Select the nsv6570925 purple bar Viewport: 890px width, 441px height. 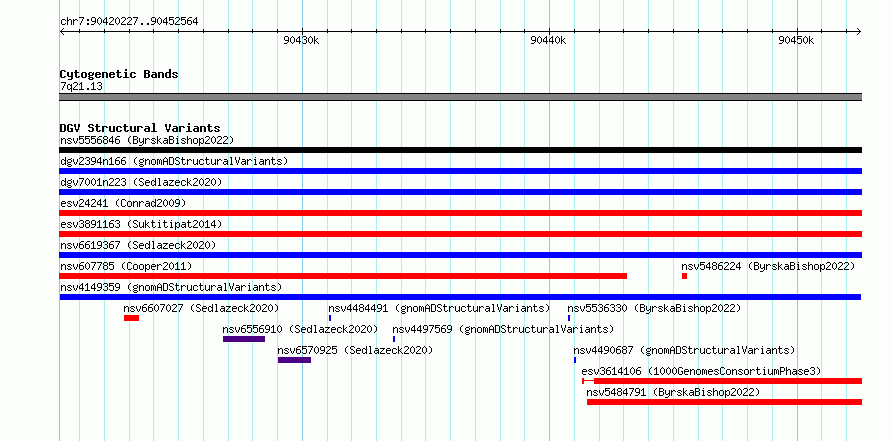point(295,360)
